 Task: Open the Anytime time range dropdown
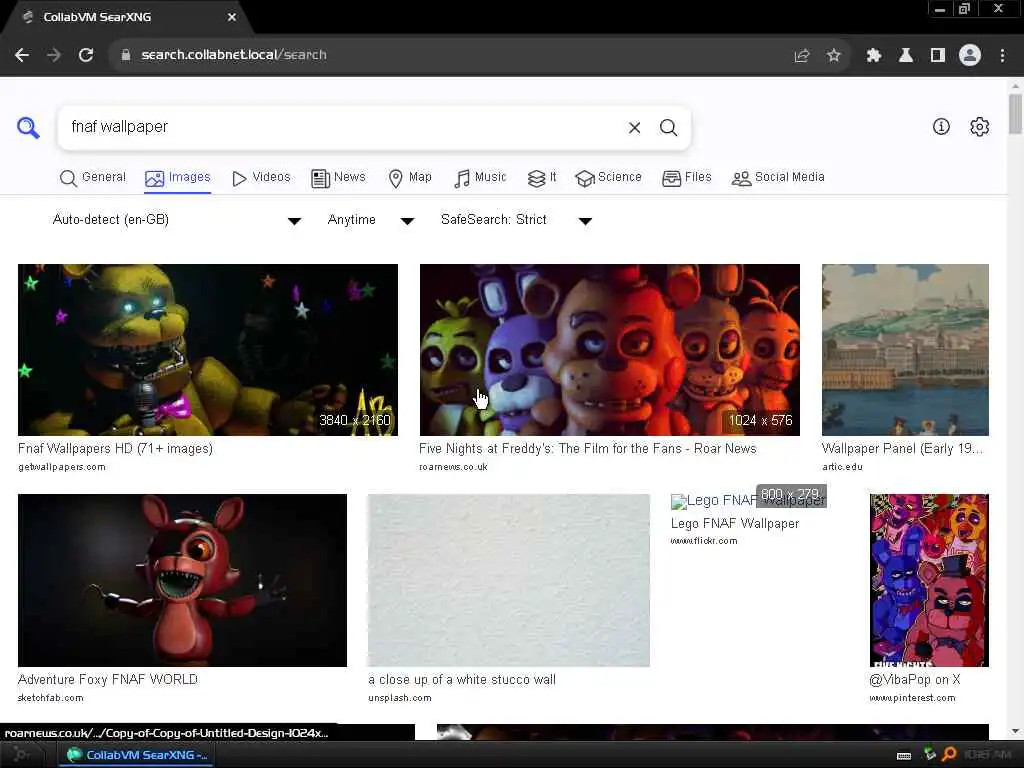pos(370,220)
